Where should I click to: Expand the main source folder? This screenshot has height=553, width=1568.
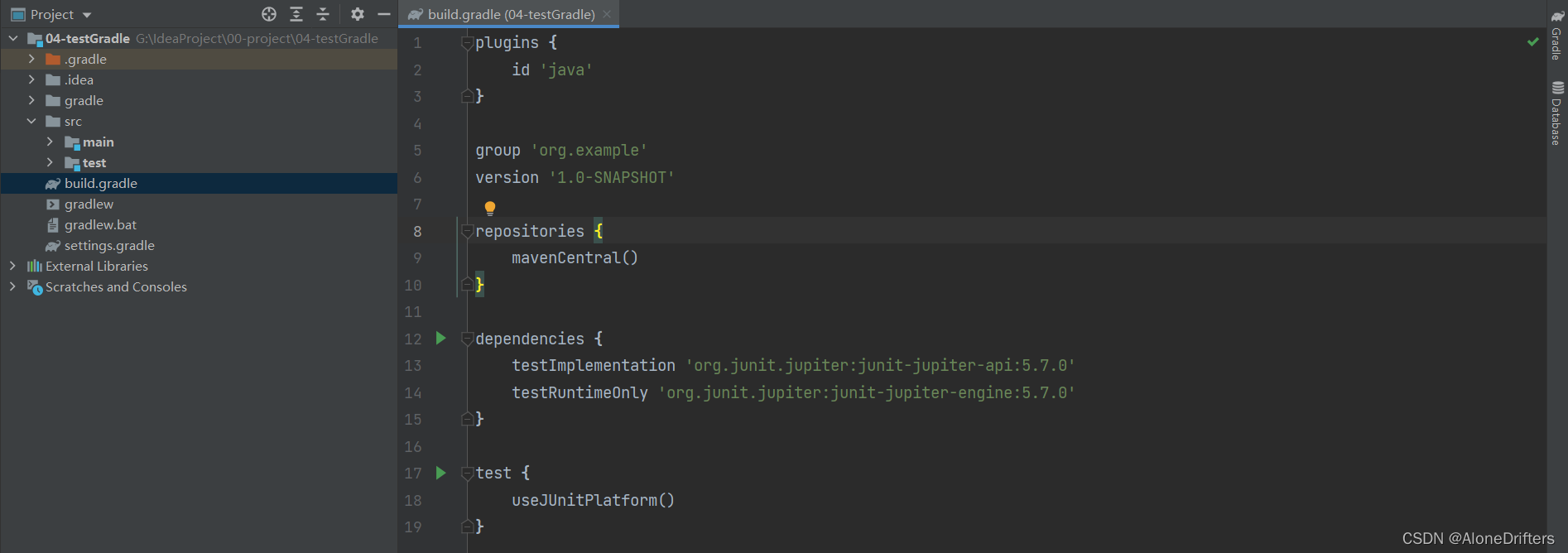point(50,142)
